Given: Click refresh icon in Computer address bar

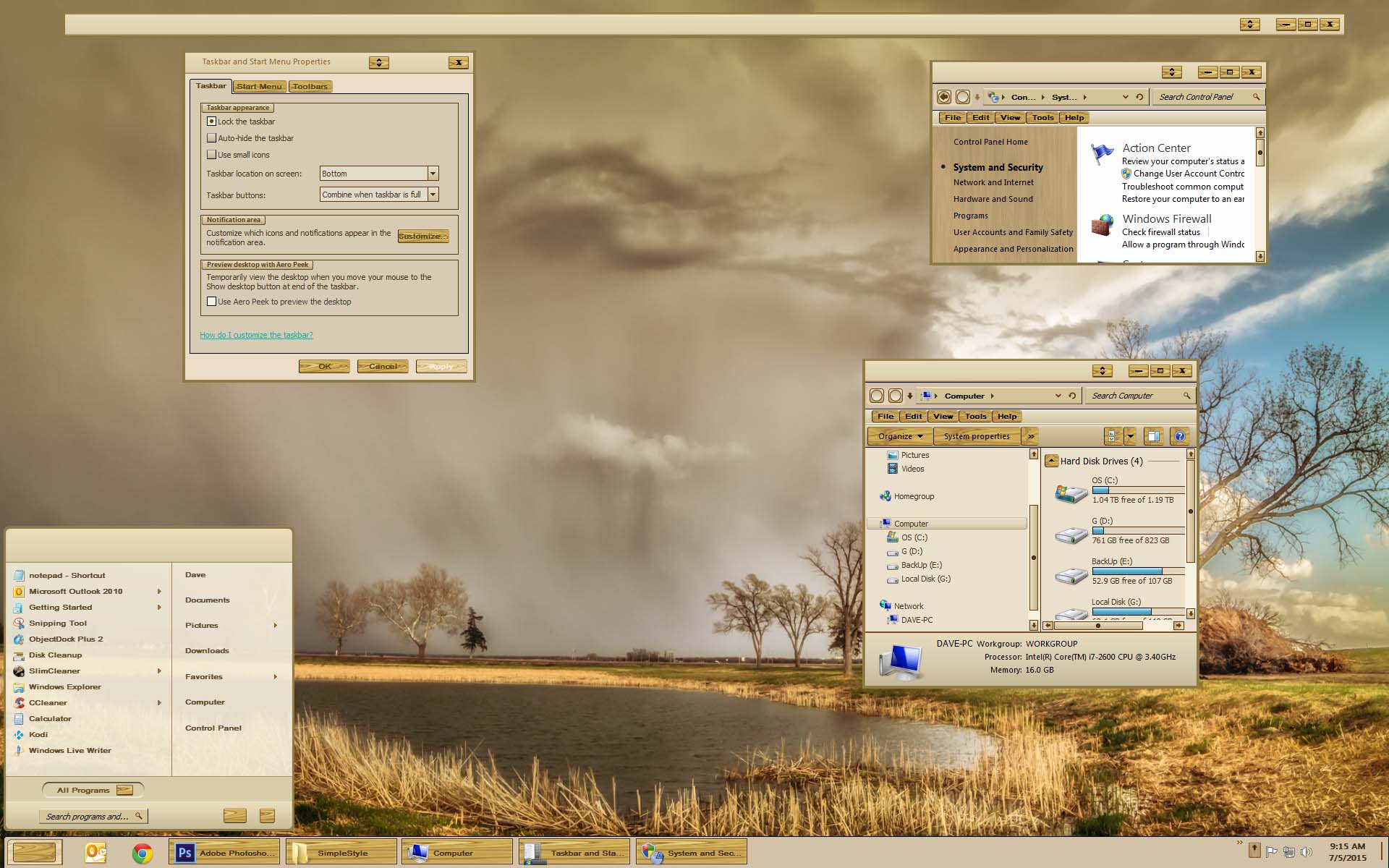Looking at the screenshot, I should pos(1072,396).
